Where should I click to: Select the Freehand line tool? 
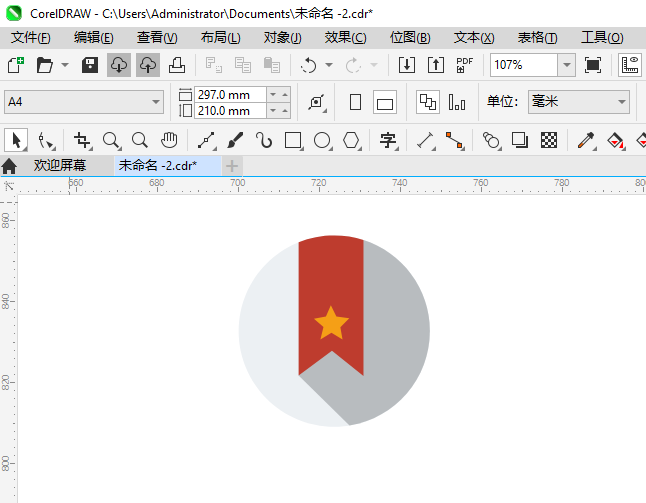(x=206, y=140)
